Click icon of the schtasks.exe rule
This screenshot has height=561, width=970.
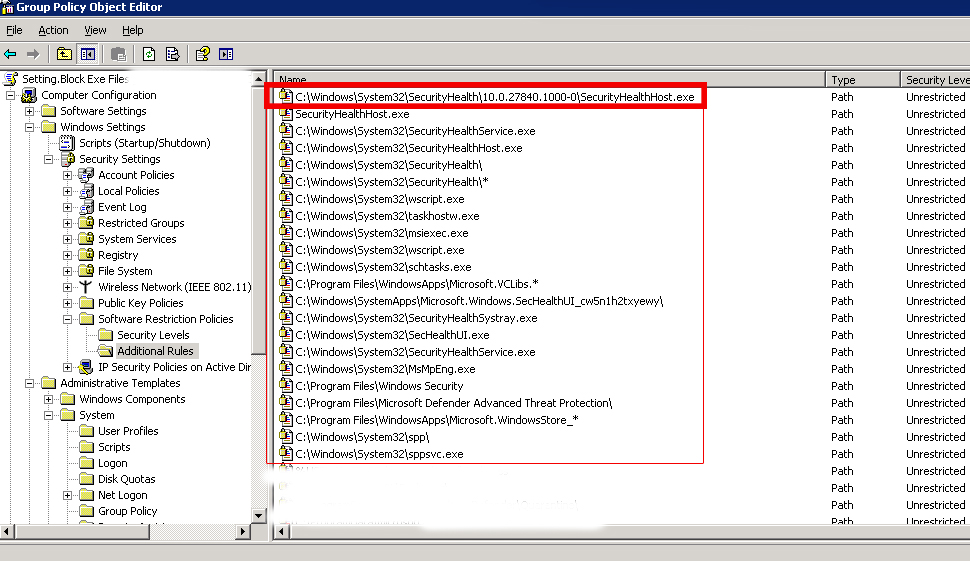[285, 267]
